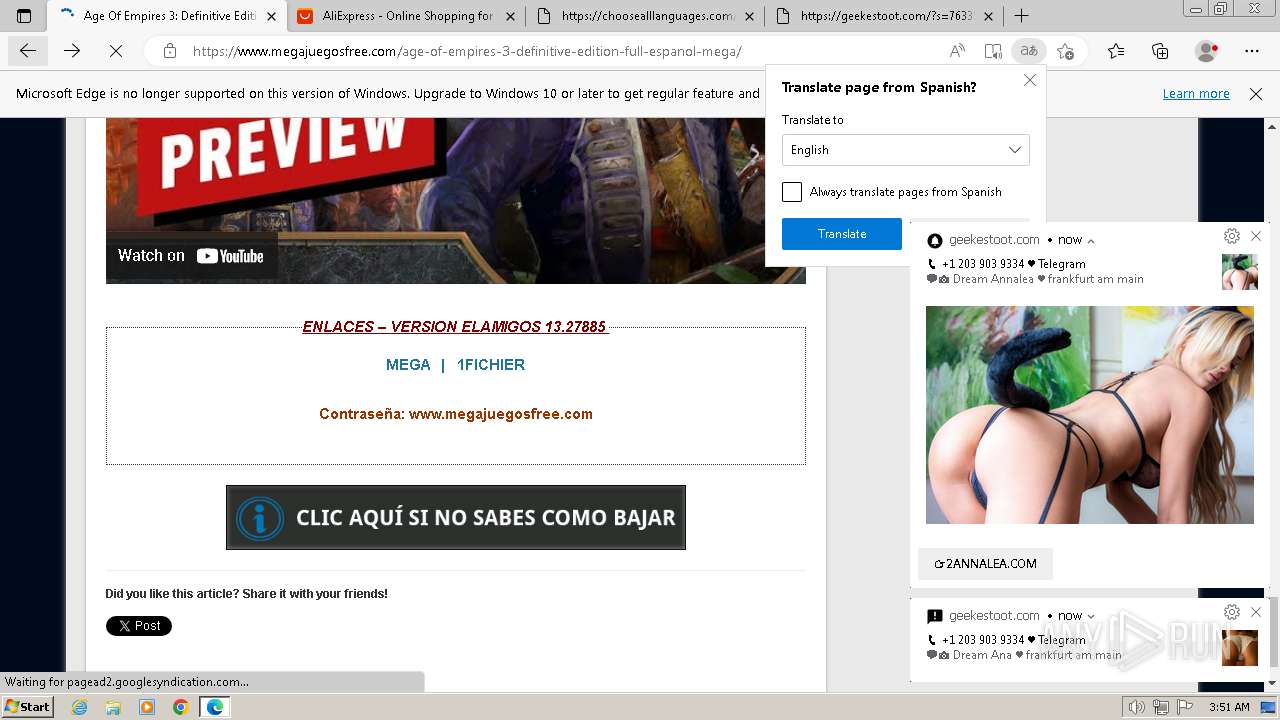Screen dimensions: 1280x720
Task: Switch to the AliExpress Online Shopping tab
Action: pyautogui.click(x=407, y=16)
